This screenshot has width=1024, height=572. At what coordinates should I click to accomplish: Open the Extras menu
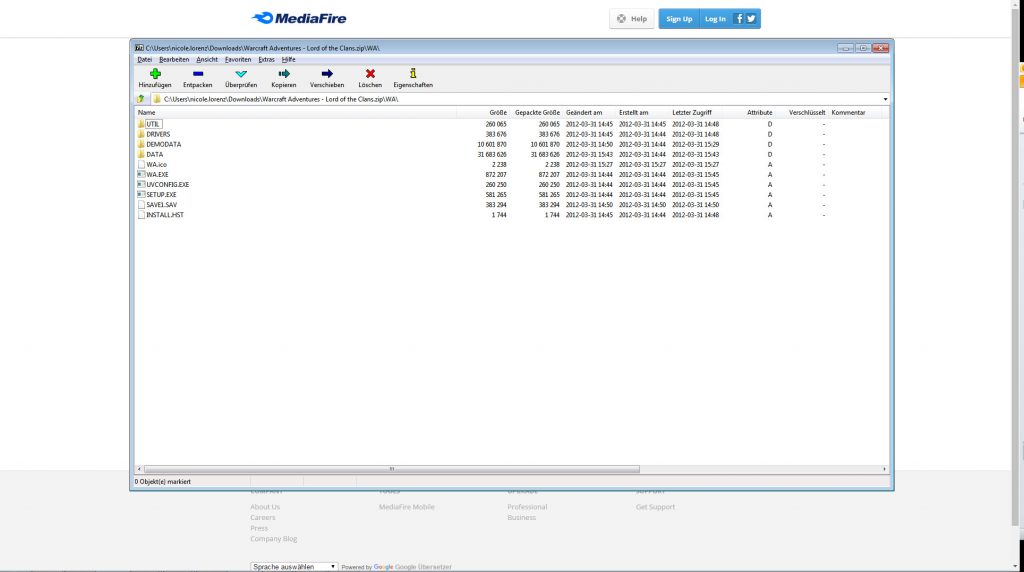click(x=266, y=60)
